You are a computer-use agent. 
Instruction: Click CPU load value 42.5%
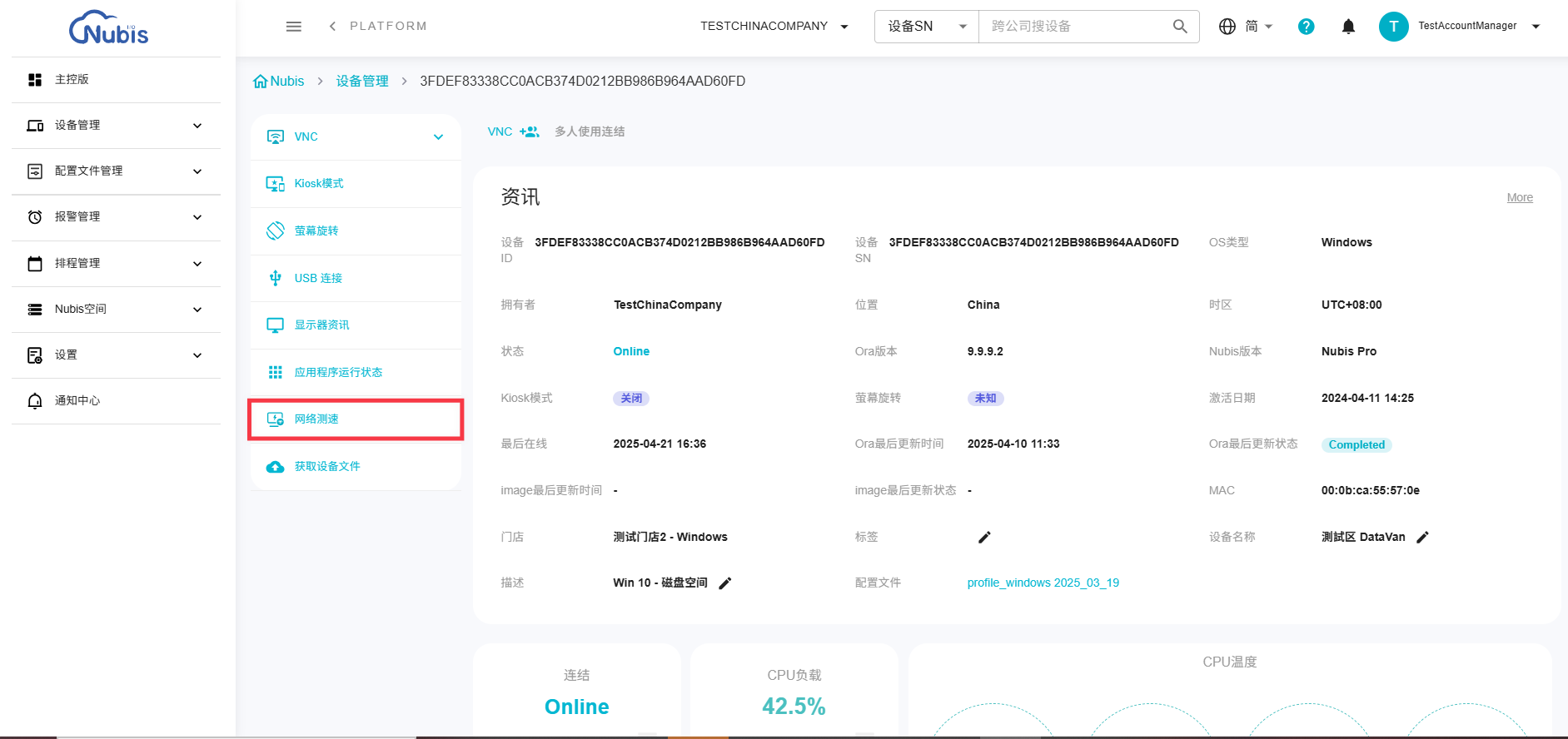[x=794, y=707]
